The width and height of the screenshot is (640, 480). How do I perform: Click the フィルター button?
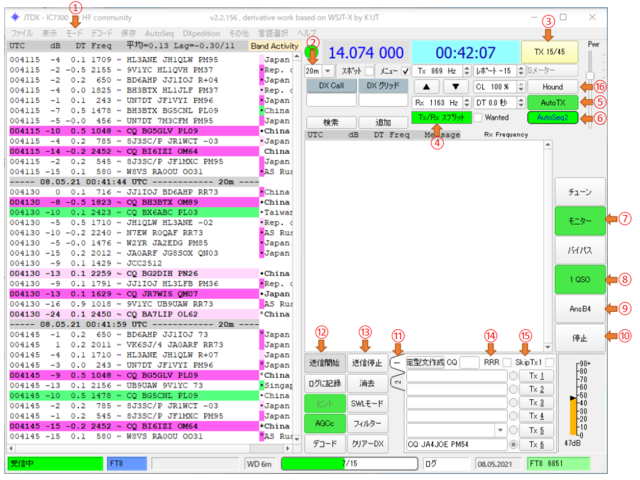[367, 424]
